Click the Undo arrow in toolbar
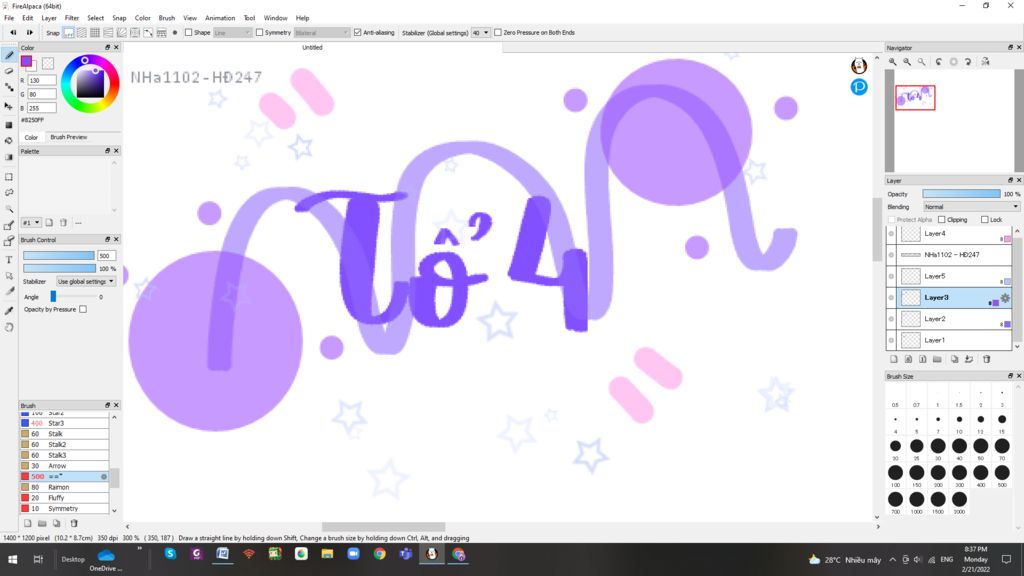1024x576 pixels. [x=12, y=32]
